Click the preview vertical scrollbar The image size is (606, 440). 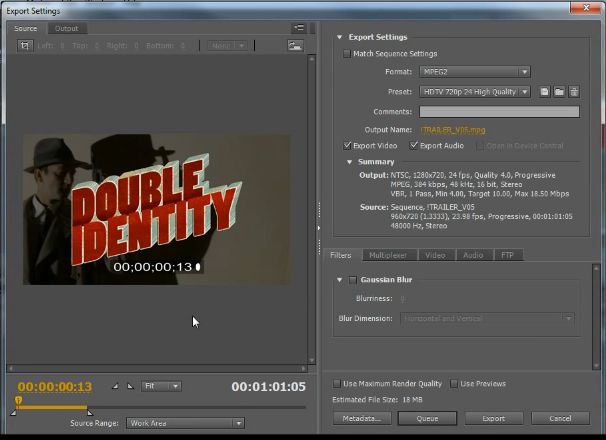point(312,209)
